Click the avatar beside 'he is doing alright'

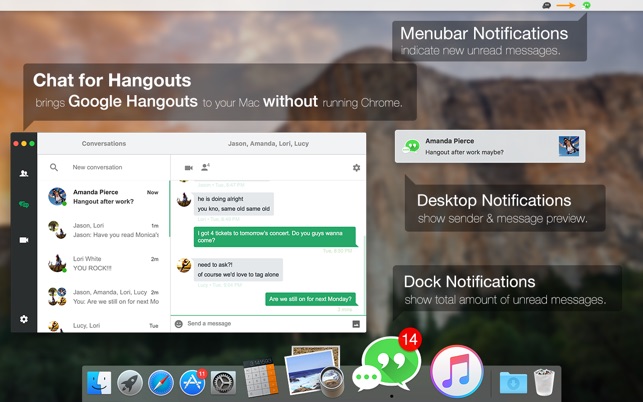[184, 200]
